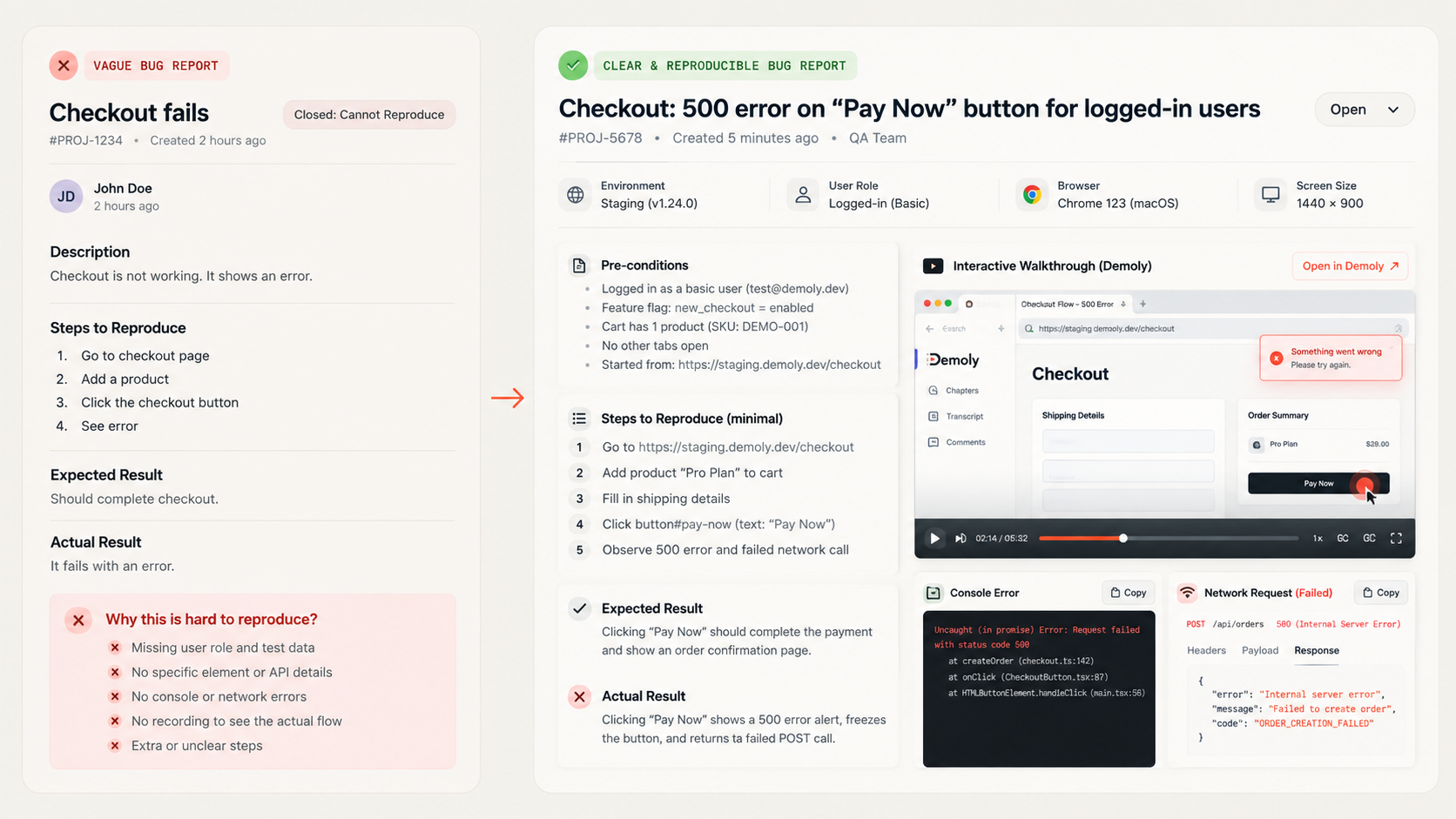
Task: Open Chapters in the Demoly sidebar
Action: [954, 391]
